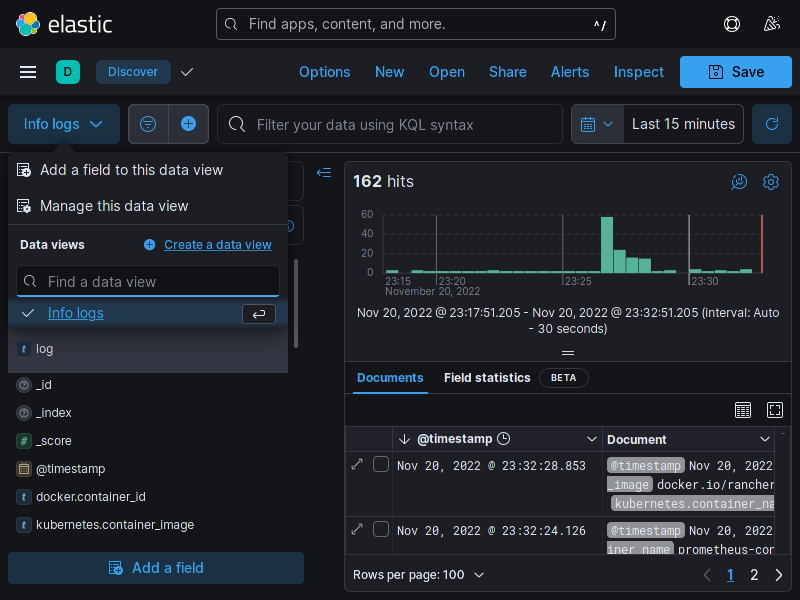Viewport: 800px width, 600px height.
Task: Open the Info logs data view dropdown
Action: [63, 124]
